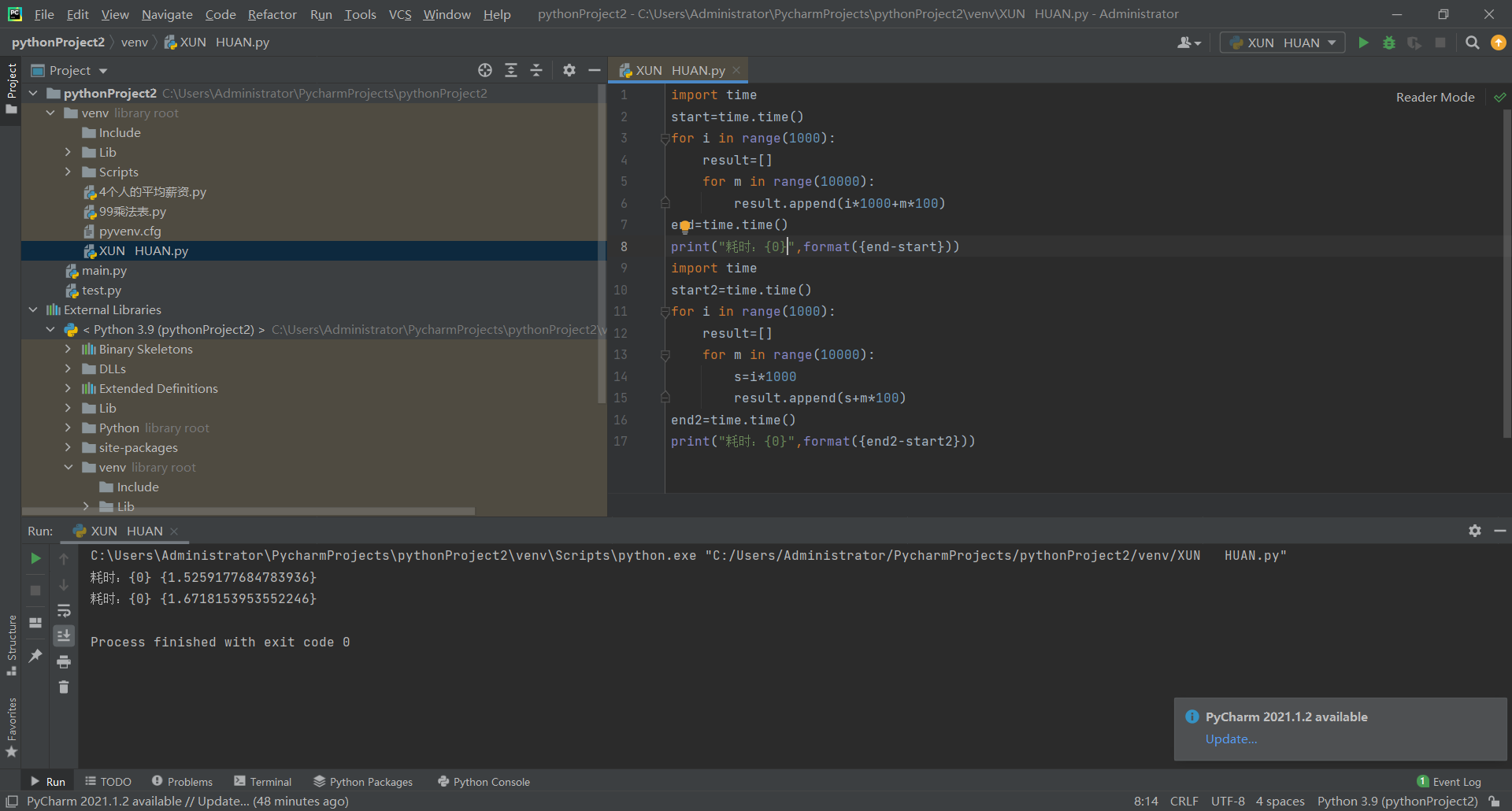The image size is (1512, 811).
Task: Click the green inspection checkmark
Action: (1500, 97)
